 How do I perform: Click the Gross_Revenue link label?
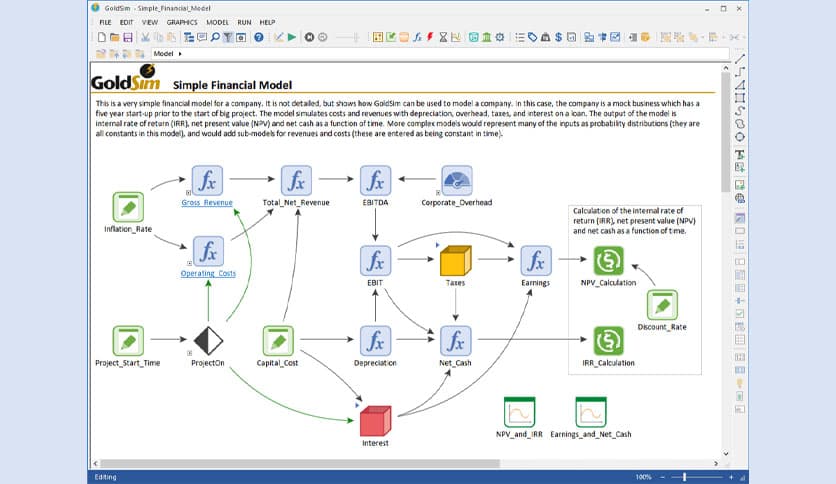coord(207,202)
